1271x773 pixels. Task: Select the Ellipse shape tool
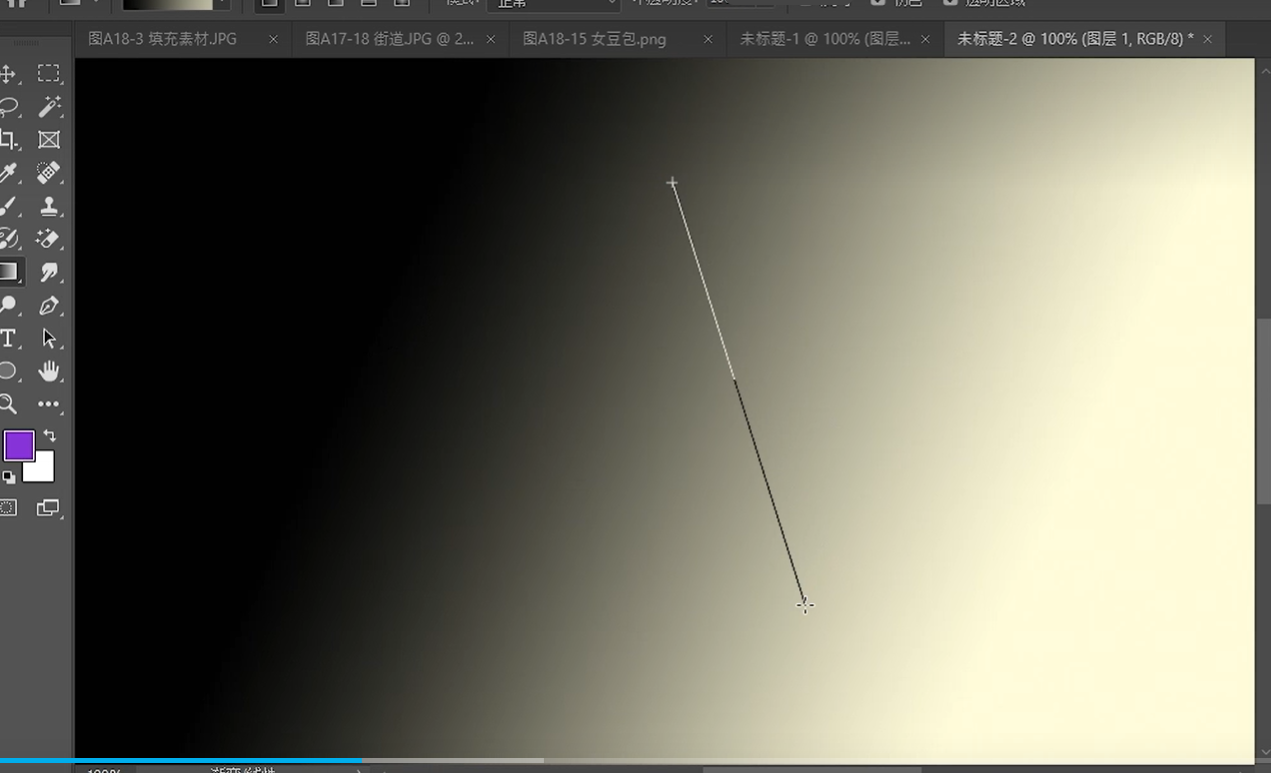[x=8, y=371]
